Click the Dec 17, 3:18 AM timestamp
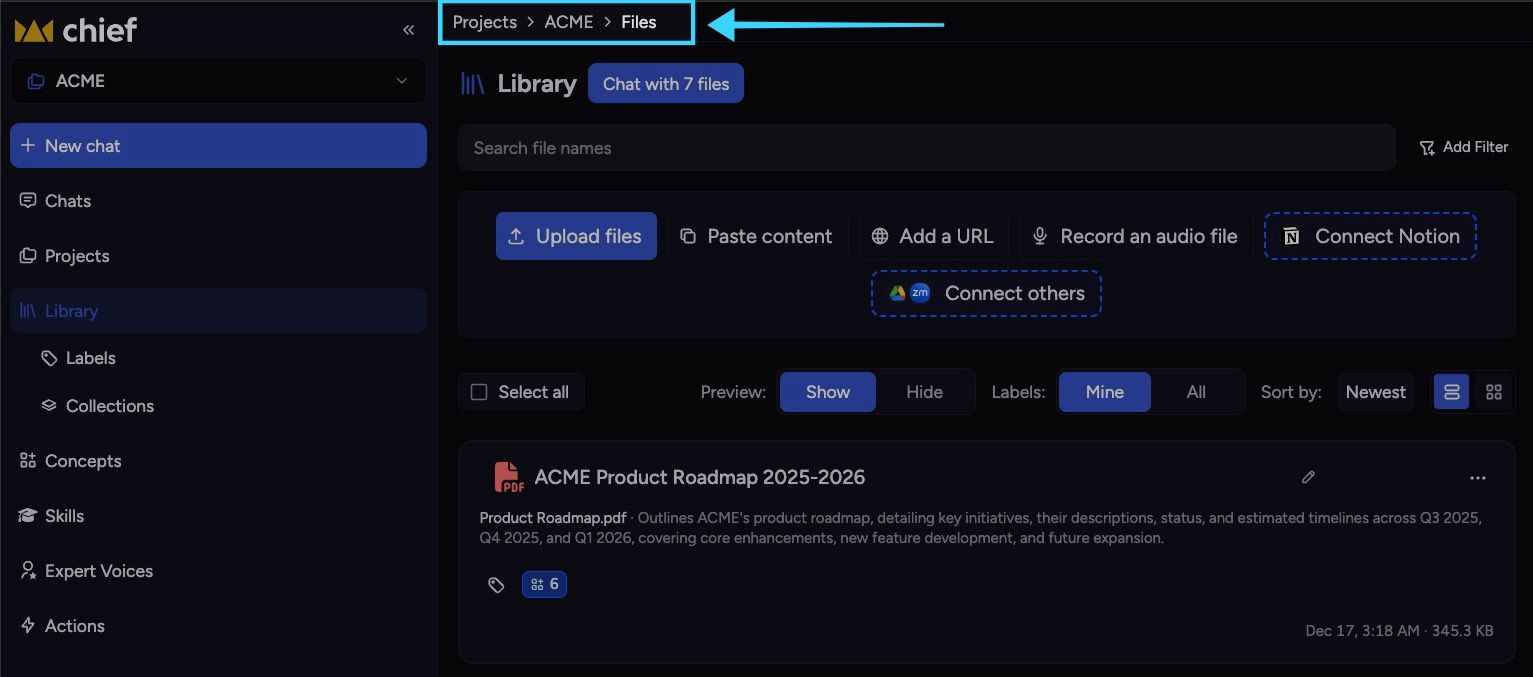 [1362, 631]
